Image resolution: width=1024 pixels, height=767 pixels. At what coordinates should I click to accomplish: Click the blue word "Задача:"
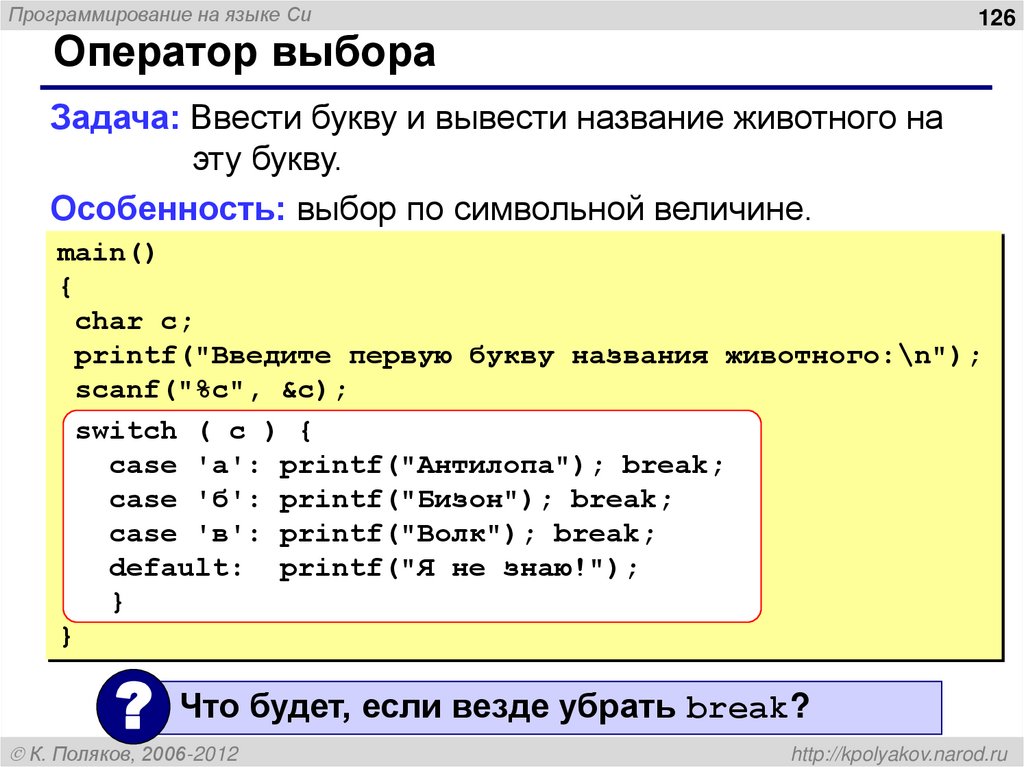[115, 118]
